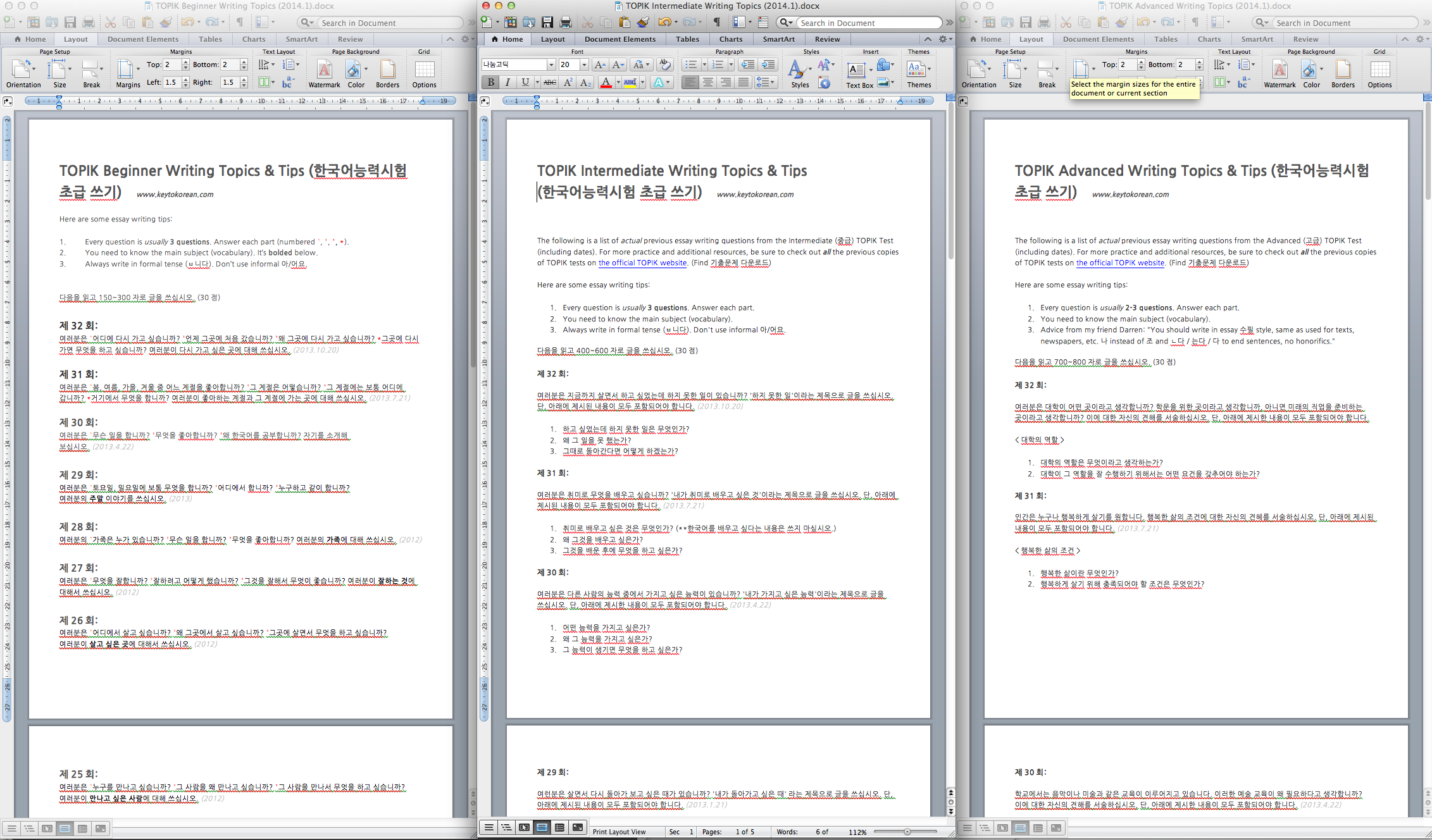Toggle paragraph marks in Intermediate window toolbar

pyautogui.click(x=716, y=23)
